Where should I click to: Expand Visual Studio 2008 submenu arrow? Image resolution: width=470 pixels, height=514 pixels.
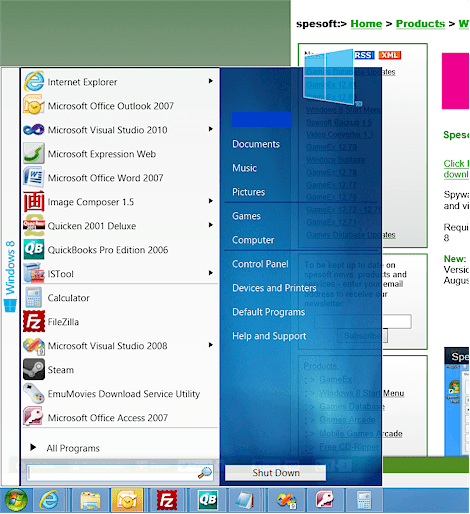point(211,345)
